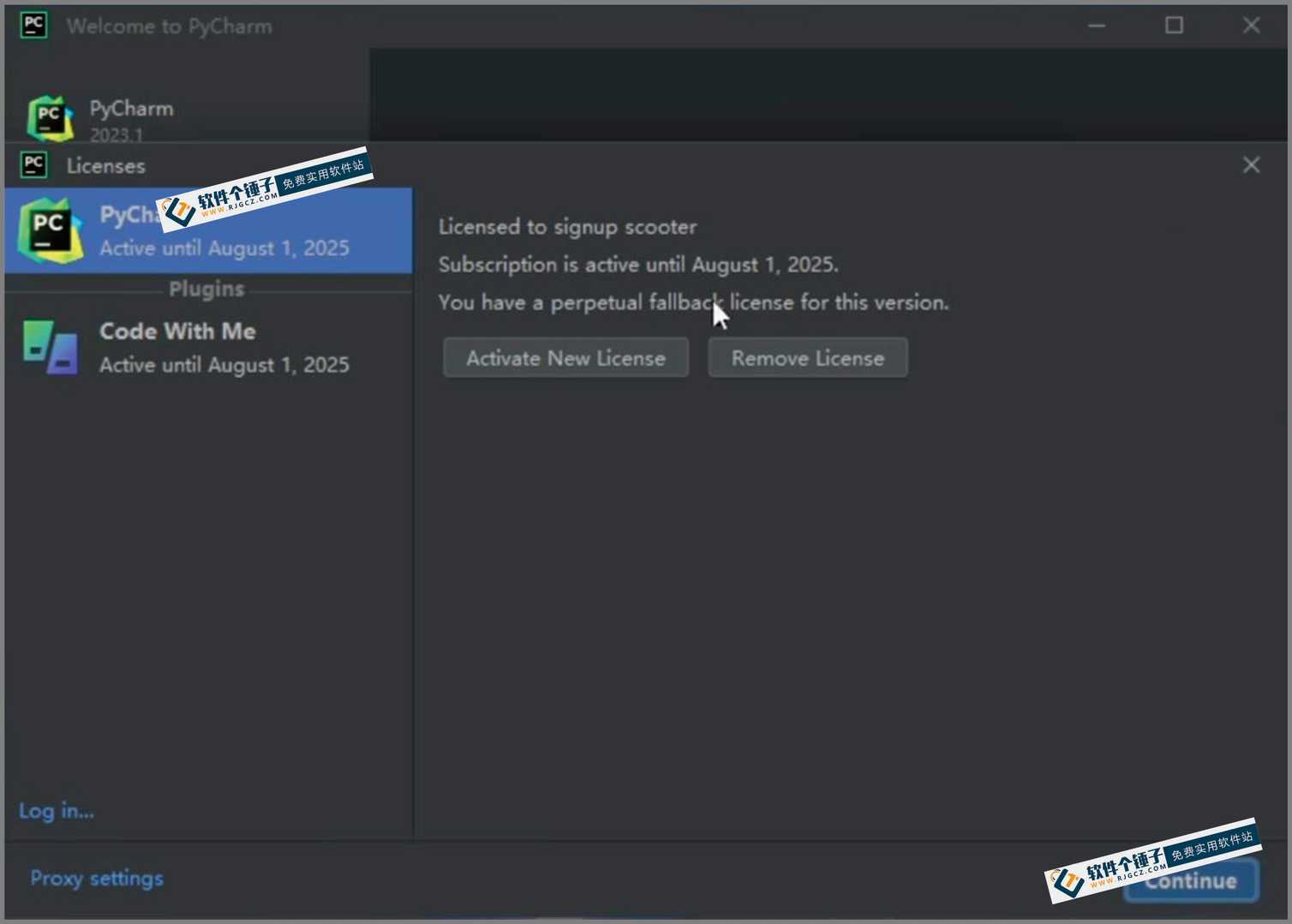
Task: Click 'Licensed to signup scooter' text
Action: (567, 227)
